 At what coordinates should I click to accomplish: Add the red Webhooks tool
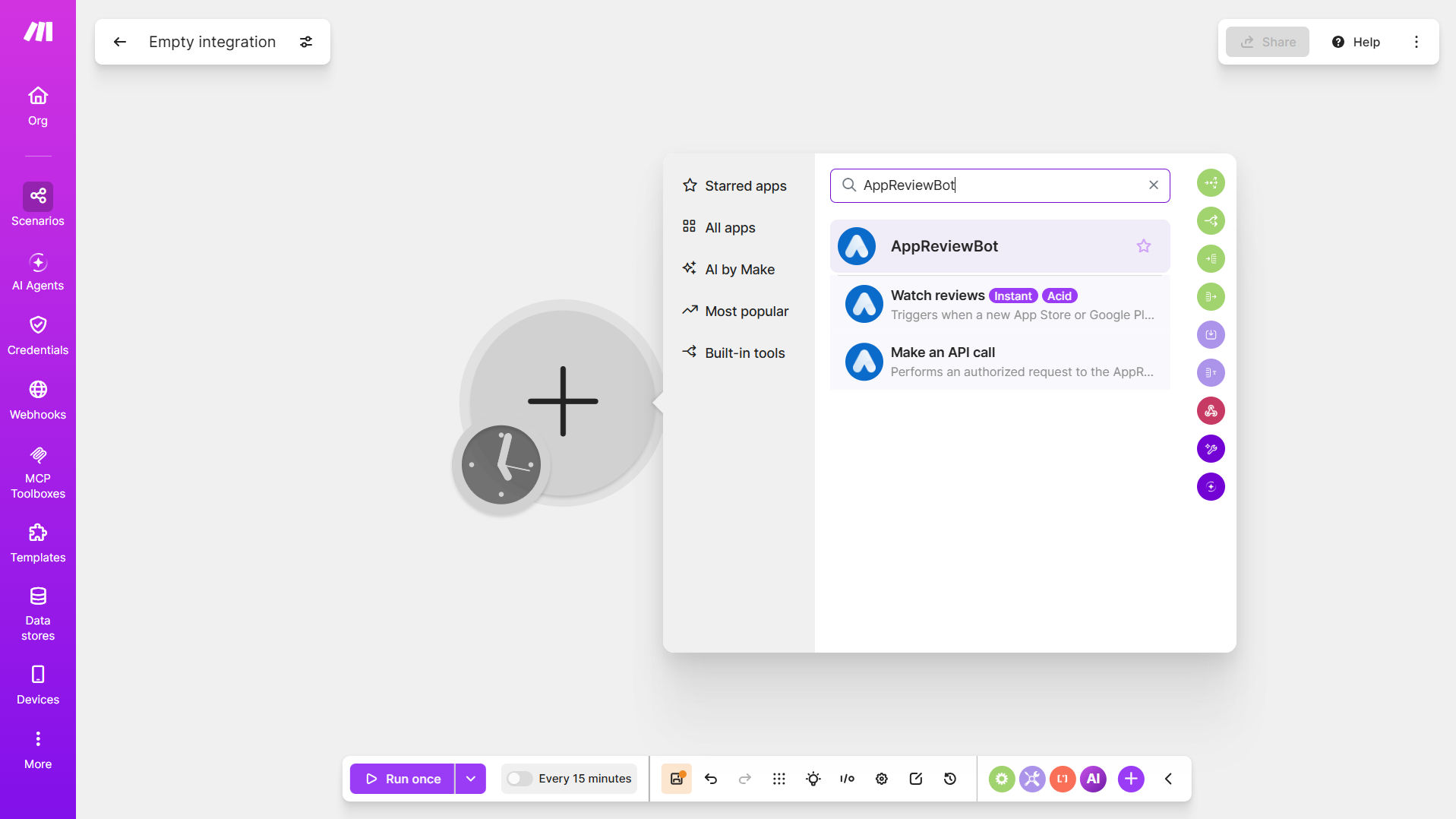[x=1211, y=411]
